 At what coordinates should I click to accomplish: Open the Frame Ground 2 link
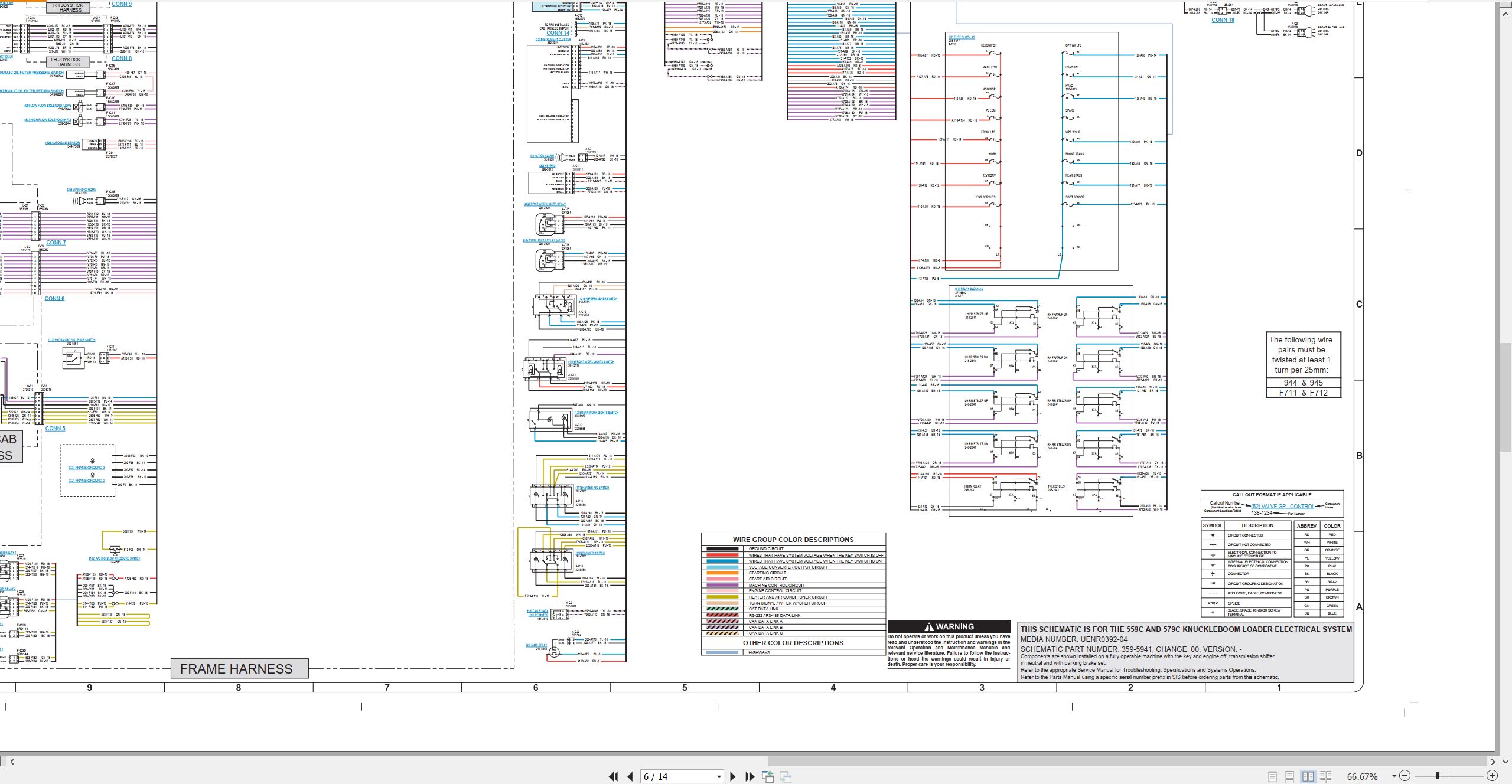[x=87, y=481]
